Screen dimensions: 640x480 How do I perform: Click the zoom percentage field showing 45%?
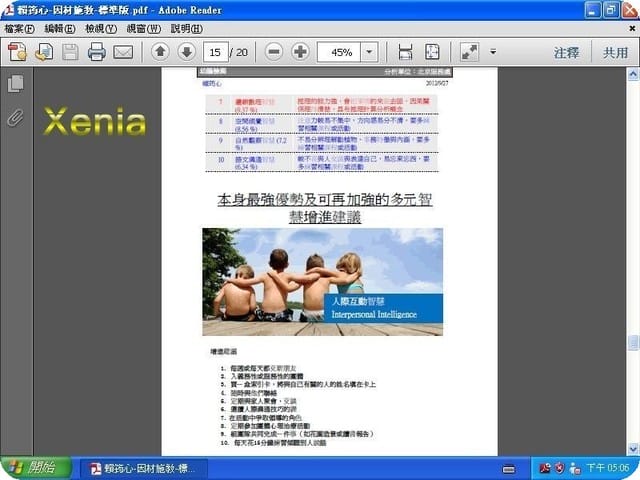pos(339,52)
